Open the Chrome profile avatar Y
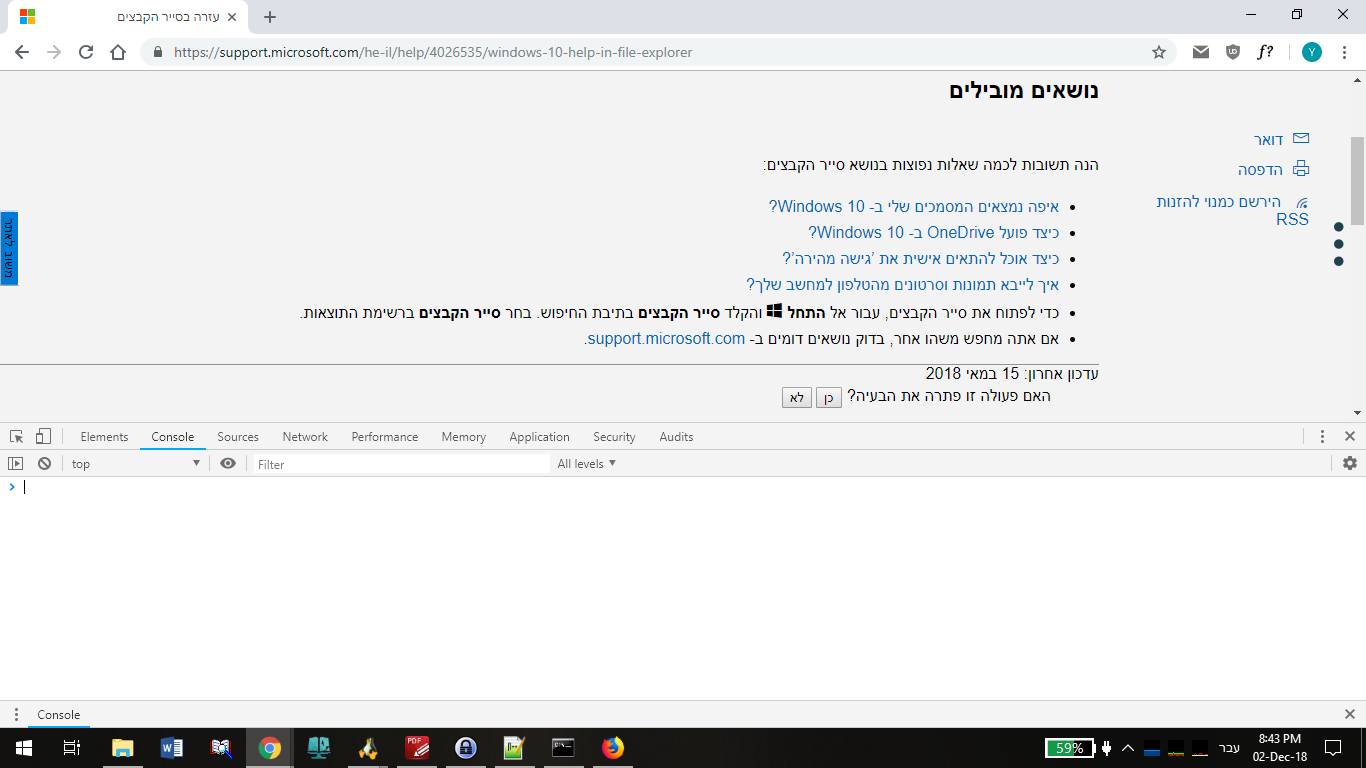This screenshot has width=1366, height=768. click(x=1312, y=52)
